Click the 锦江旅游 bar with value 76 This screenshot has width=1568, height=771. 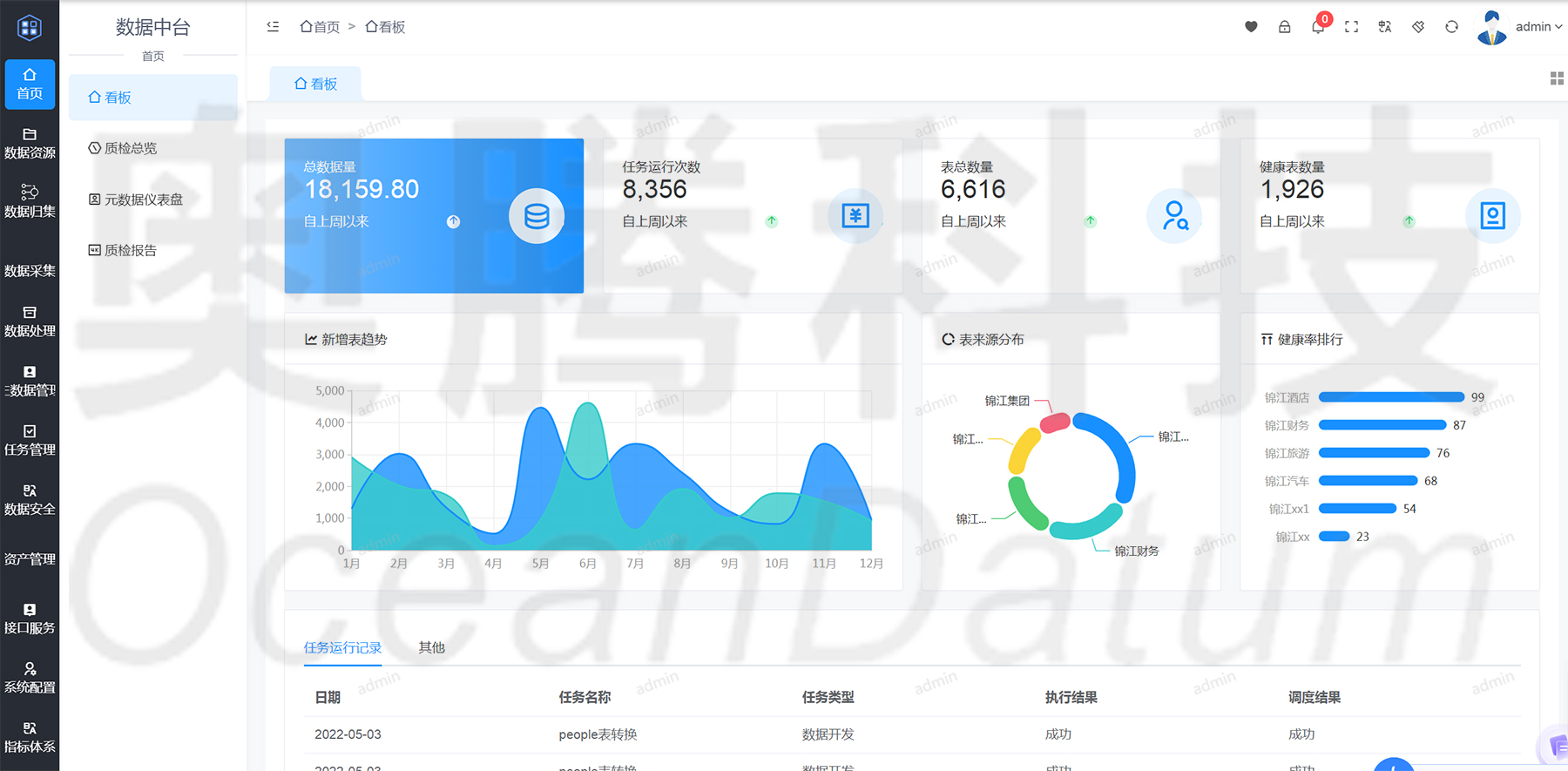pos(1374,453)
